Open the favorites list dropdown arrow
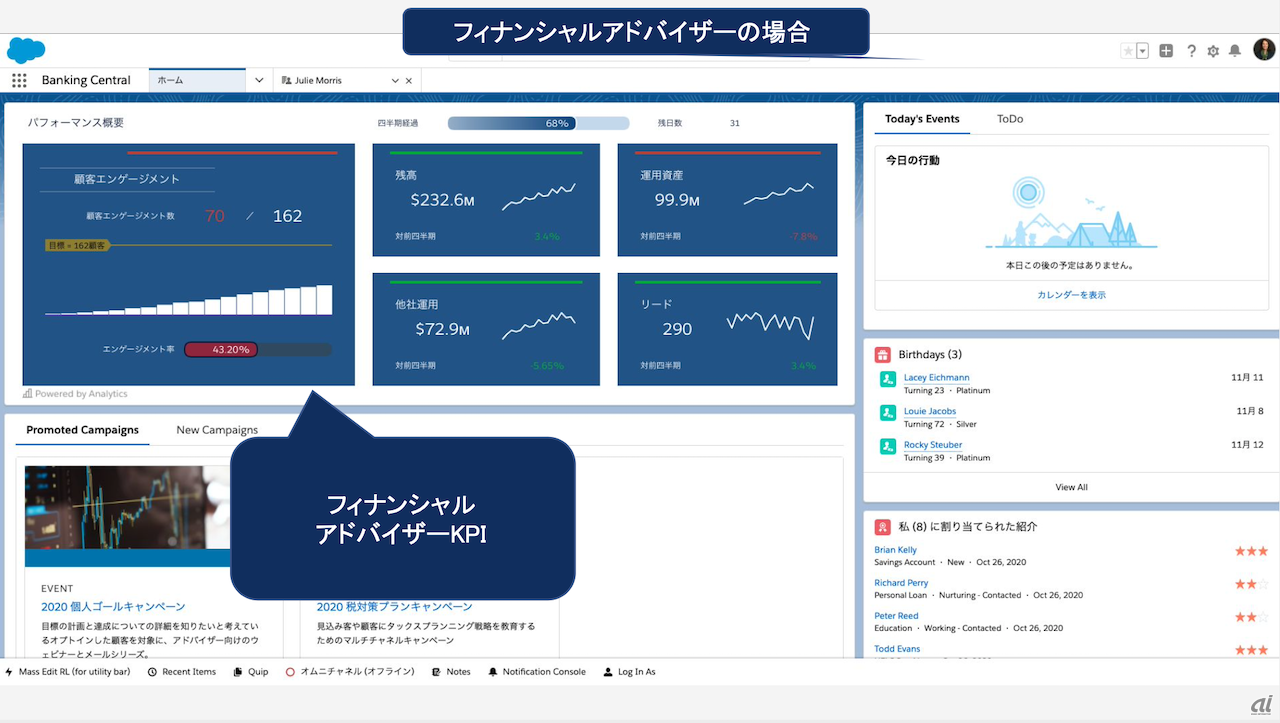The height and width of the screenshot is (723, 1280). pos(1142,51)
